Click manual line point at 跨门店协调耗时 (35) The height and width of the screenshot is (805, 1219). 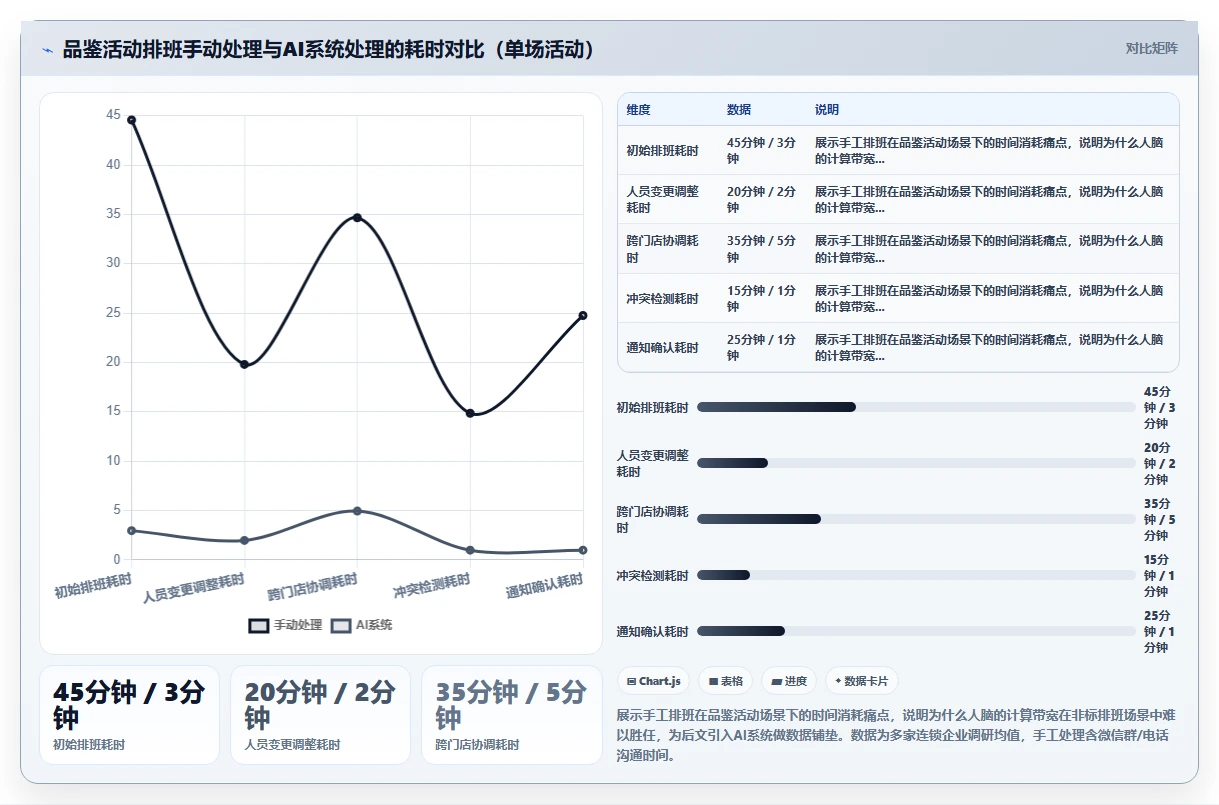[357, 217]
